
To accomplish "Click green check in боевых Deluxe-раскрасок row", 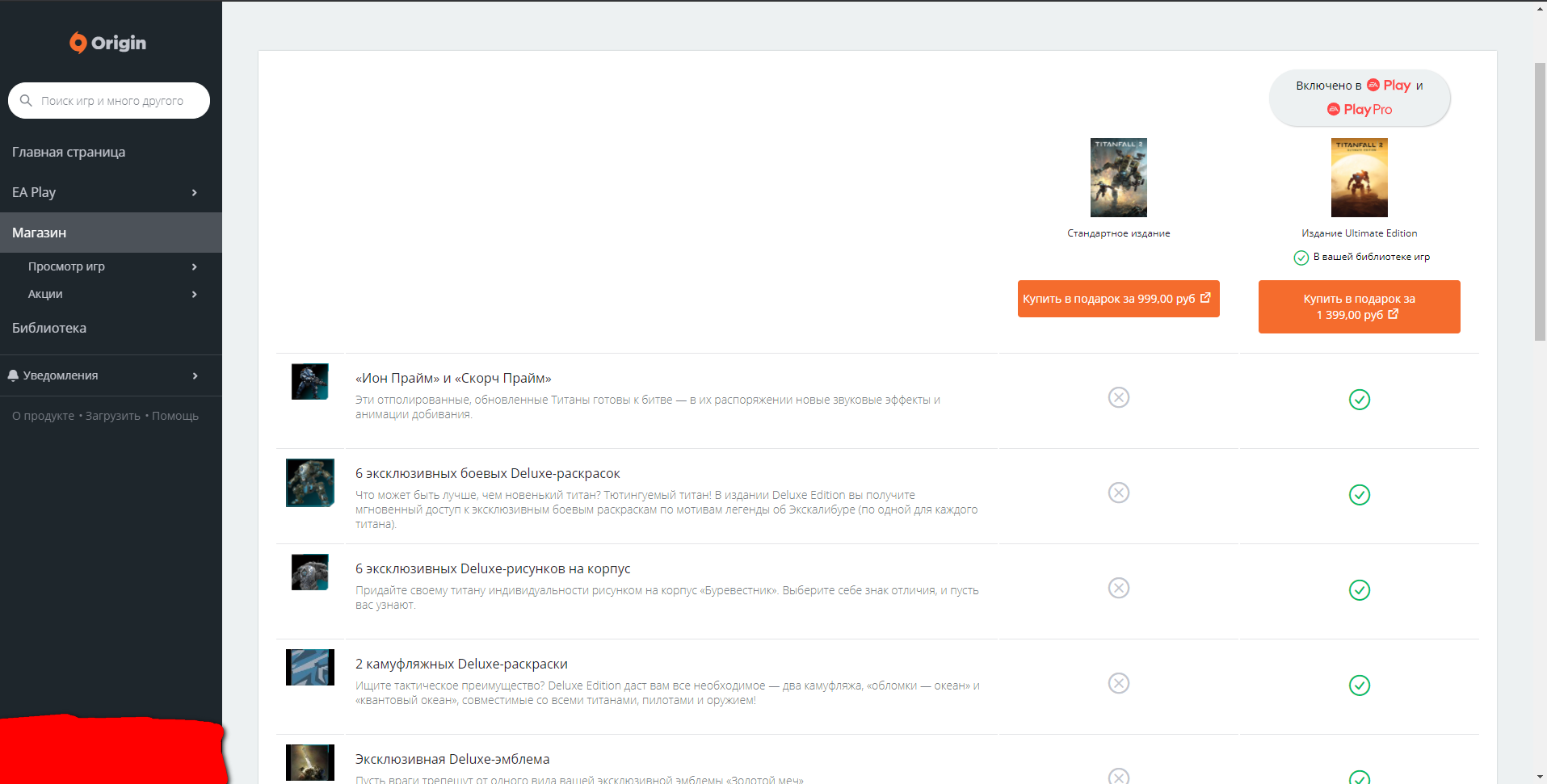I will coord(1360,495).
